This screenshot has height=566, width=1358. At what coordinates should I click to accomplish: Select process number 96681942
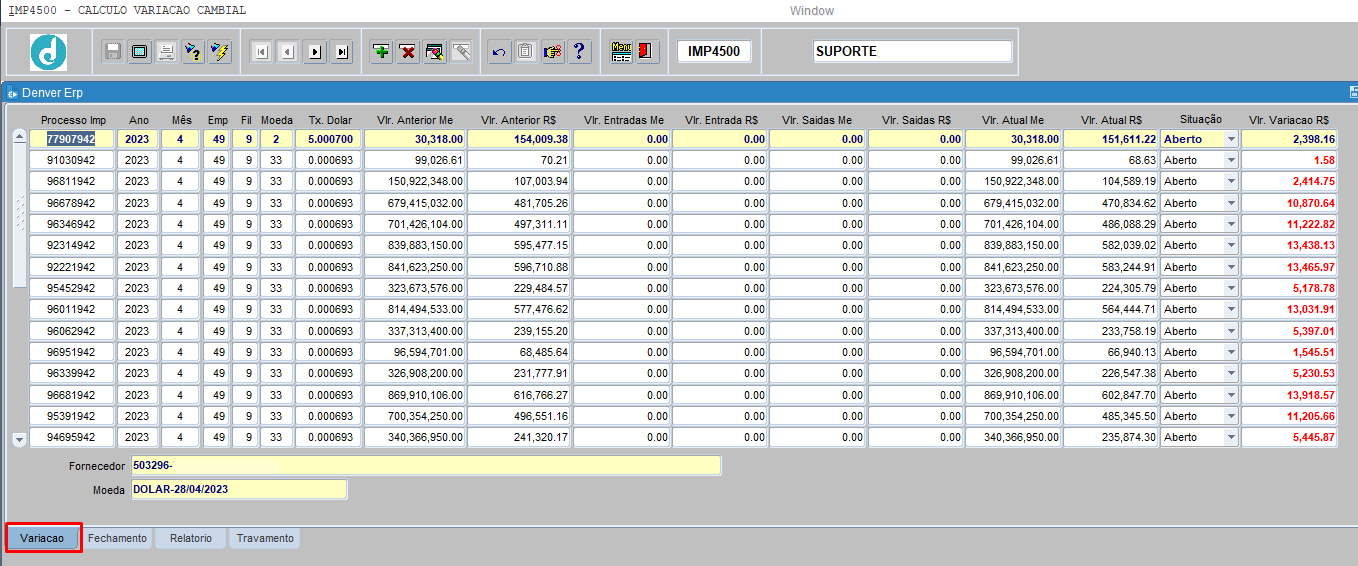pyautogui.click(x=71, y=395)
